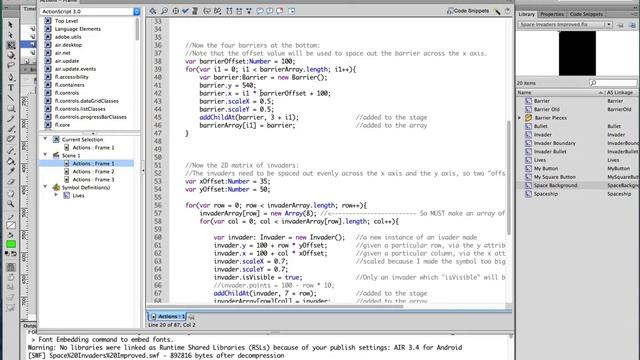Collapse the Symbol Definition(s) node
Image resolution: width=640 pixels, height=360 pixels.
tap(45, 187)
